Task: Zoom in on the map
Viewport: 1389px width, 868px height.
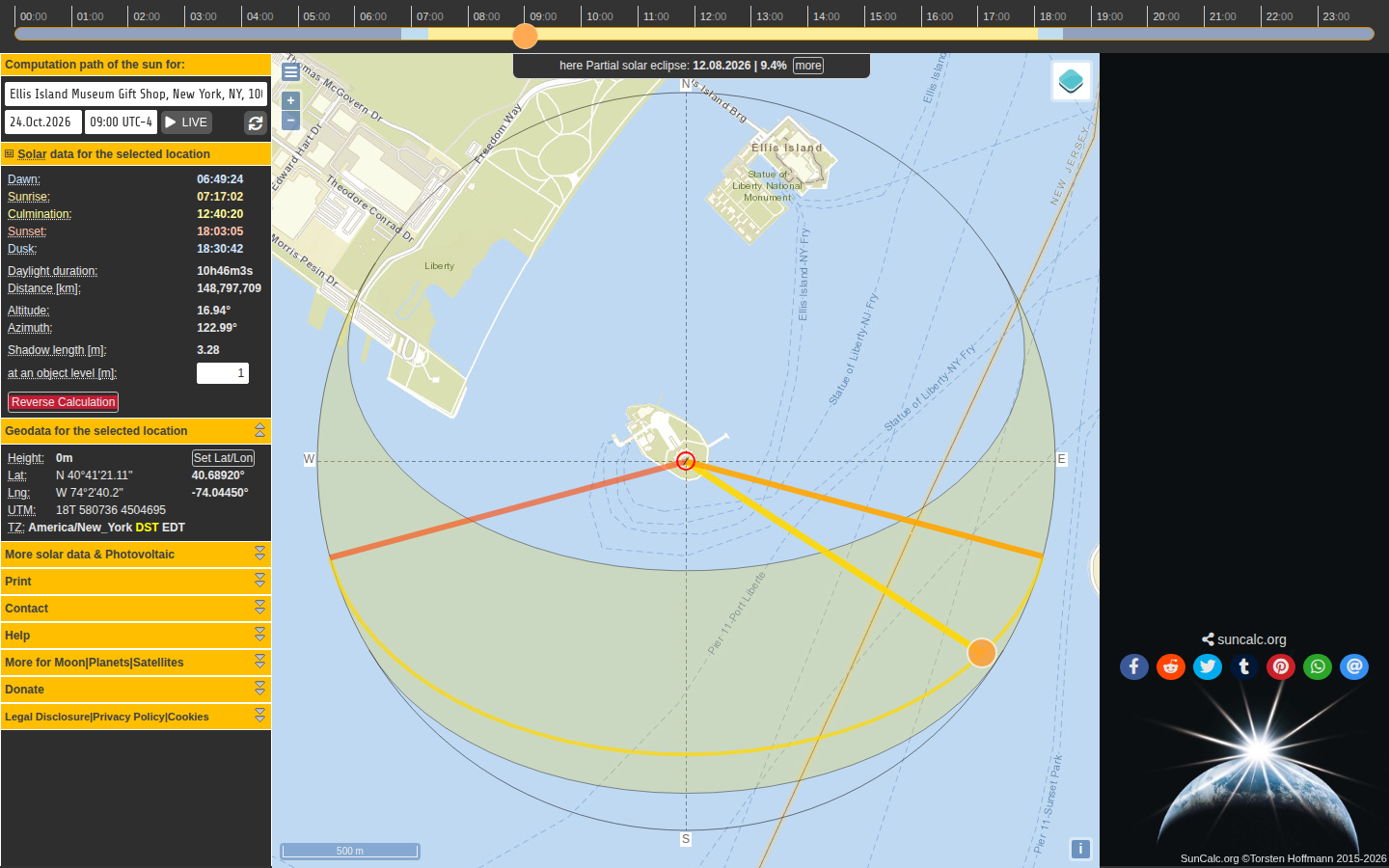Action: (290, 100)
